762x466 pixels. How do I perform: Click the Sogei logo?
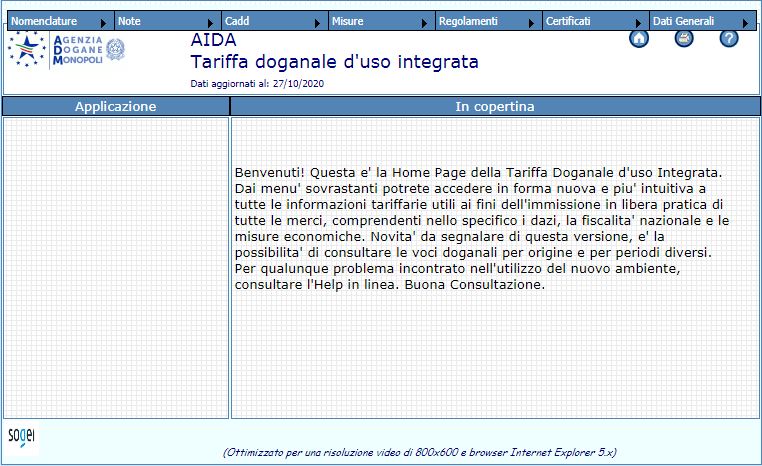[21, 437]
